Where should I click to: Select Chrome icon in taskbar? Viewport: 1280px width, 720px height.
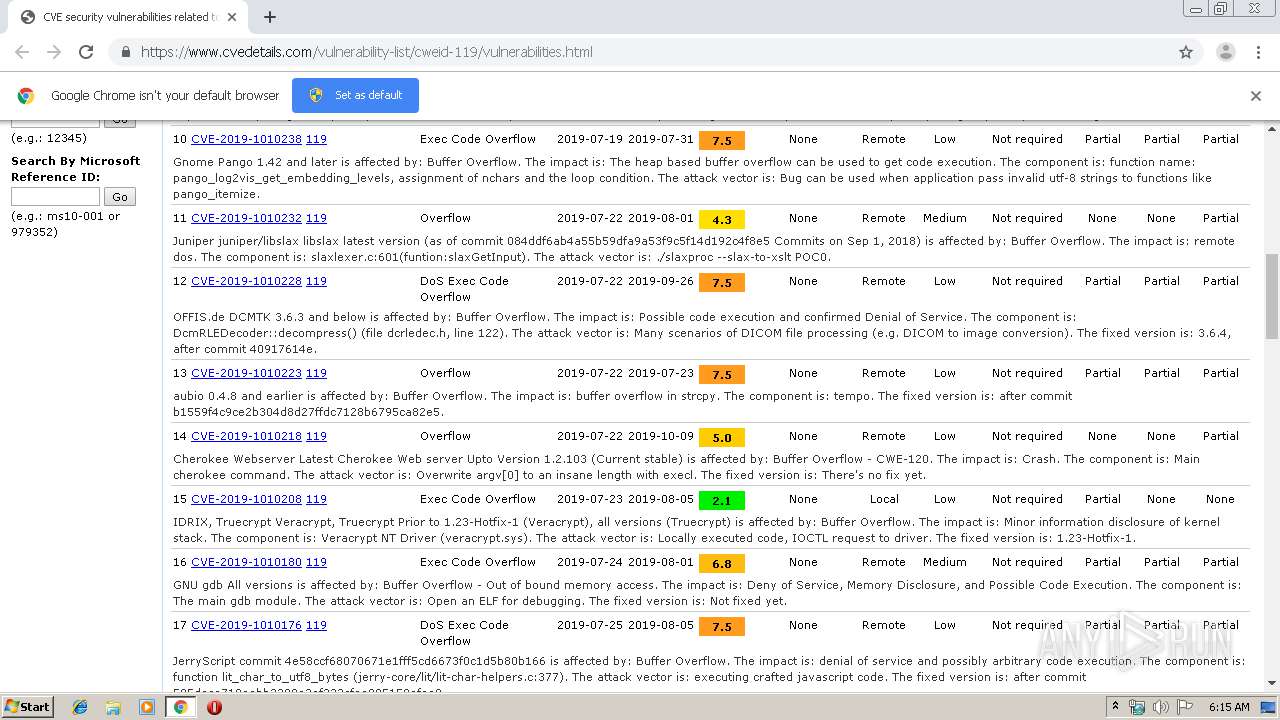click(180, 707)
